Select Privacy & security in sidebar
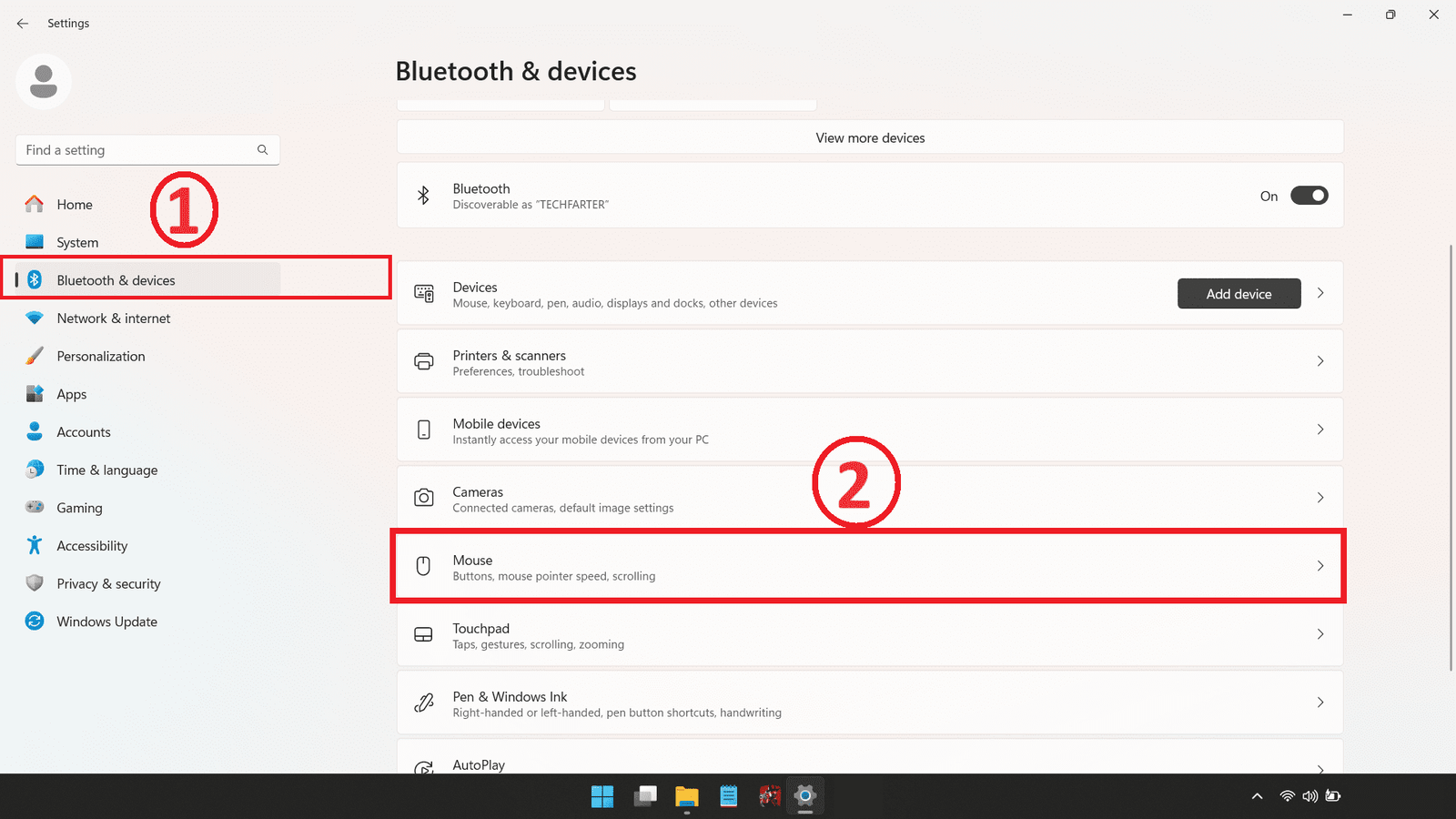 click(108, 584)
